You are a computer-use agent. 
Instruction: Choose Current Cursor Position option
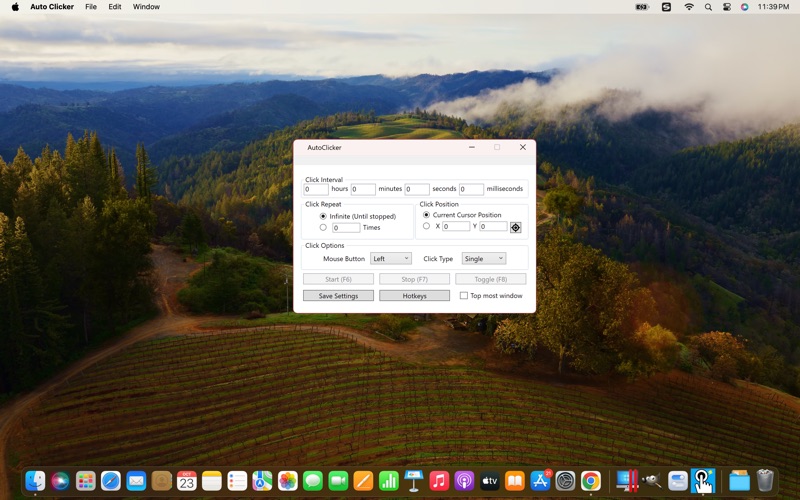427,215
